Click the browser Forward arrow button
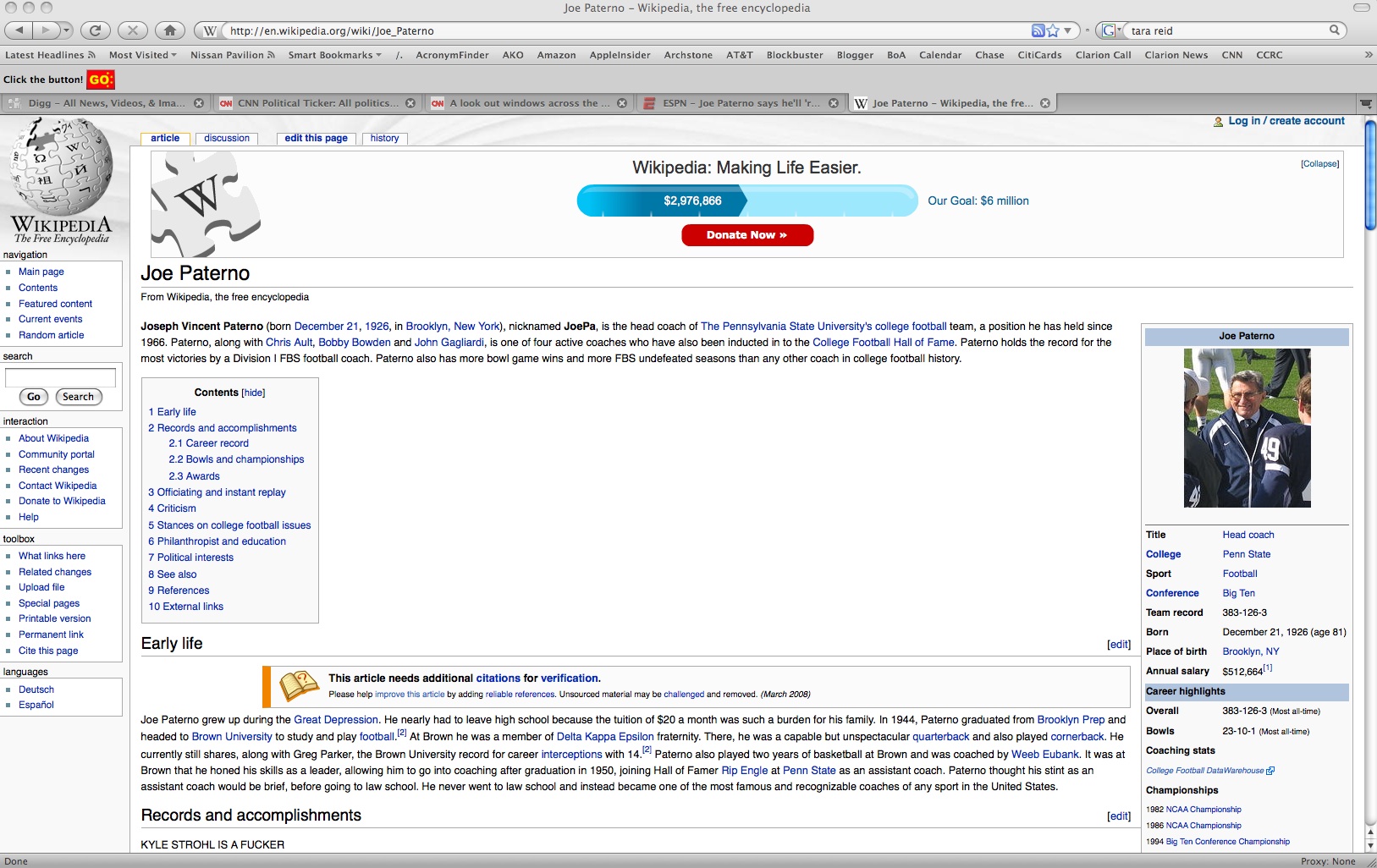The width and height of the screenshot is (1377, 868). 46,30
